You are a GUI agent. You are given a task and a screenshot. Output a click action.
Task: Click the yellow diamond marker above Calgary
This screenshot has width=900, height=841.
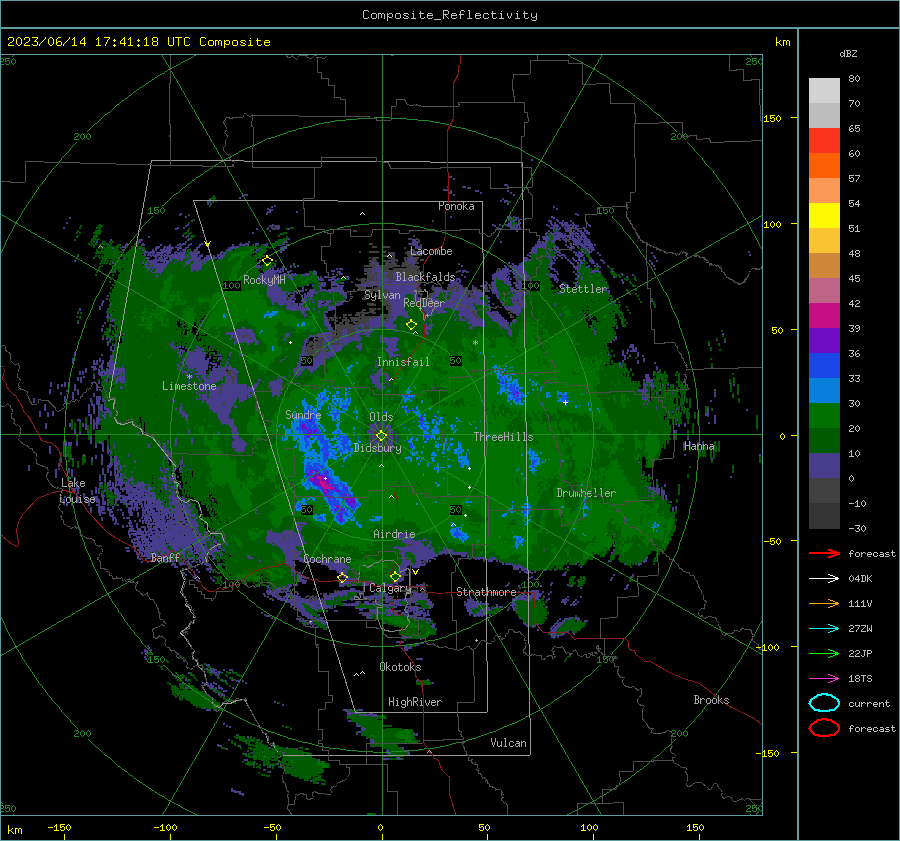tap(395, 576)
